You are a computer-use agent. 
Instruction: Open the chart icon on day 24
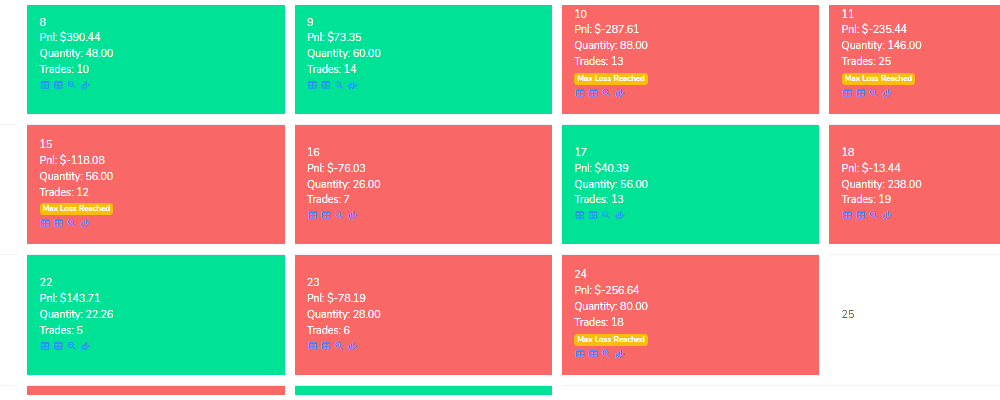619,354
